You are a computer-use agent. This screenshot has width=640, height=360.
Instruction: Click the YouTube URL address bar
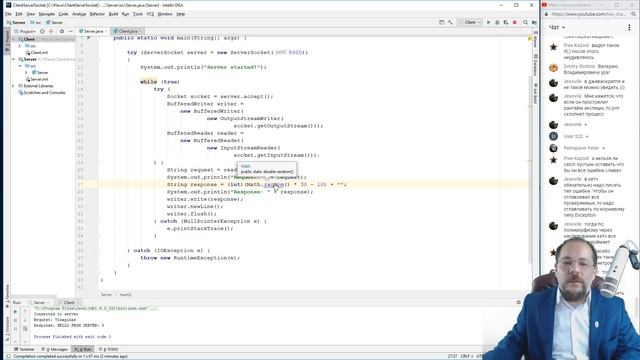589,14
